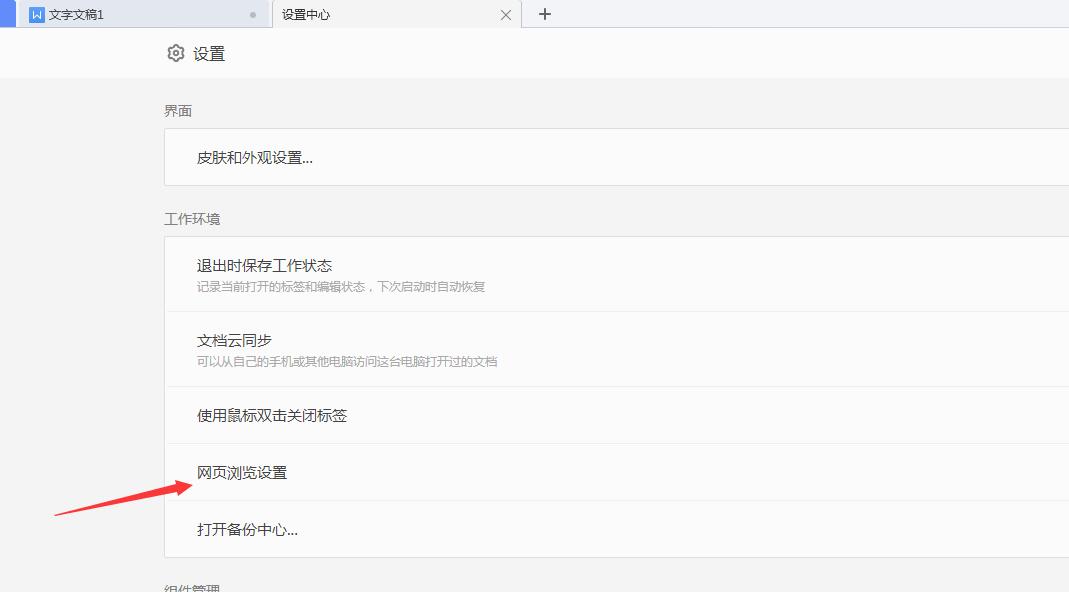This screenshot has width=1069, height=592.
Task: Click the gear settings icon beside 设置 heading
Action: tap(176, 53)
